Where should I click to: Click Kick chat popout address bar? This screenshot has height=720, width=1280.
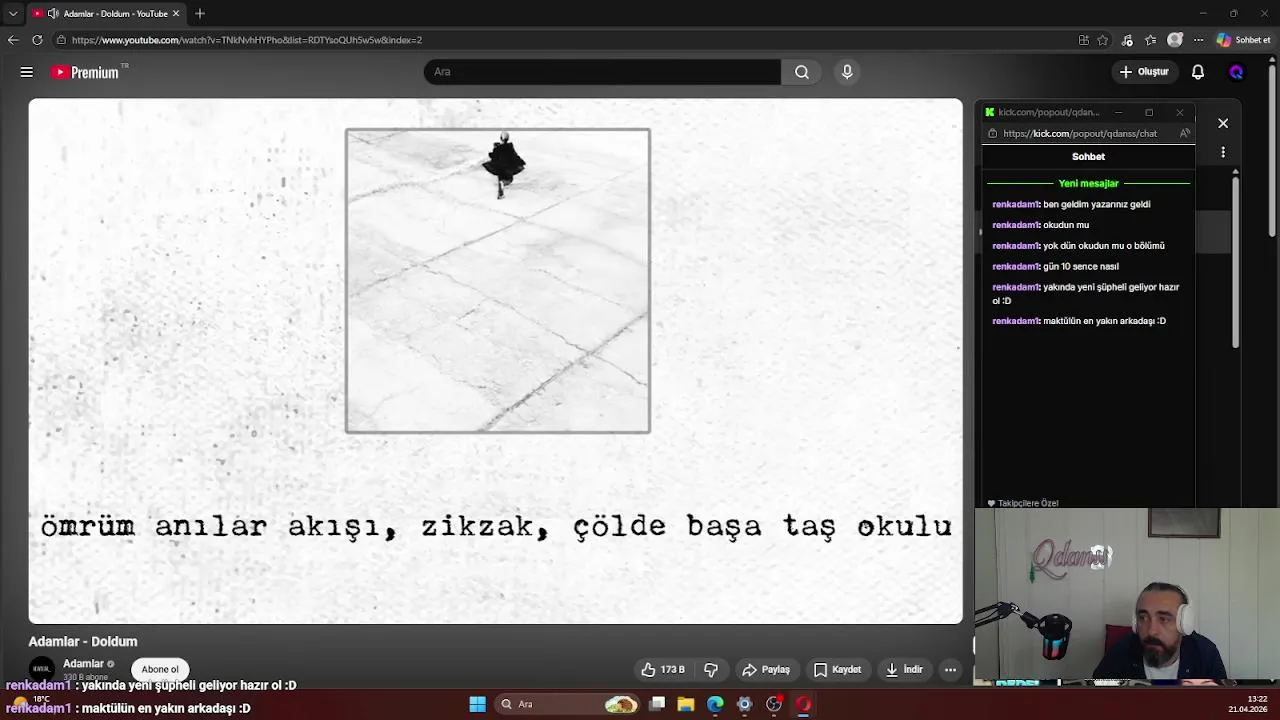(1080, 133)
